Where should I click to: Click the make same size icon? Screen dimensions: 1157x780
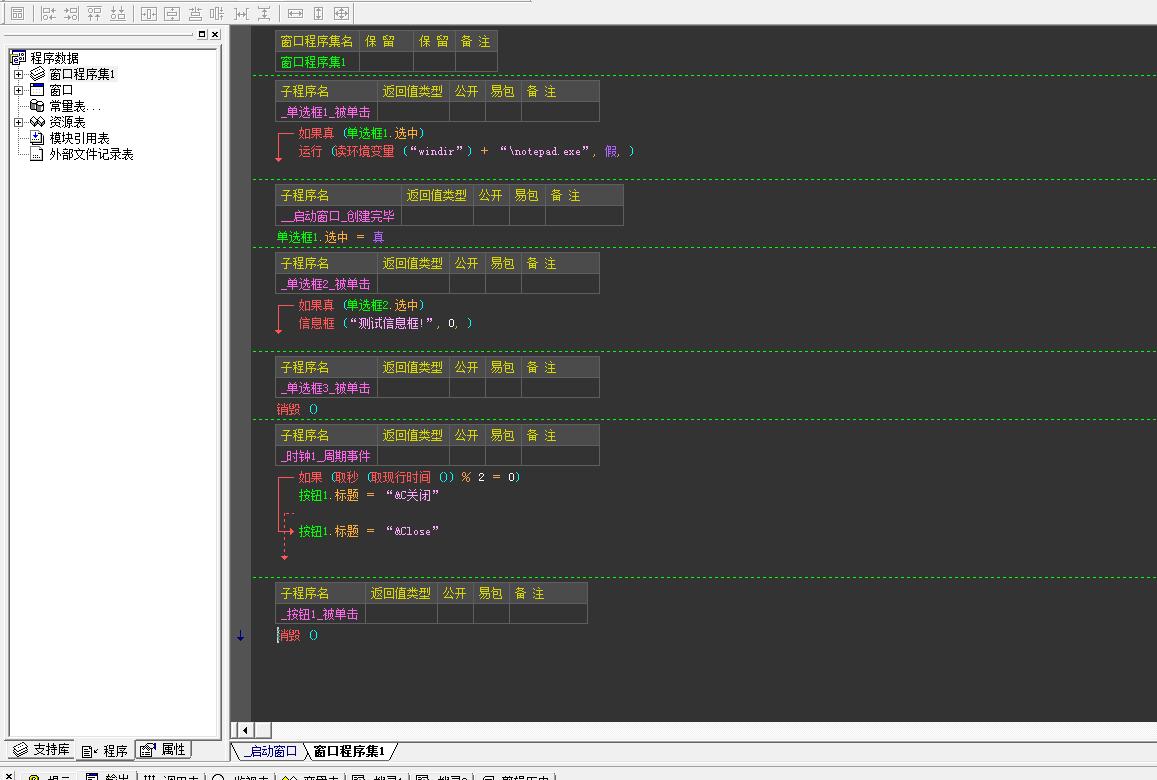pyautogui.click(x=341, y=13)
